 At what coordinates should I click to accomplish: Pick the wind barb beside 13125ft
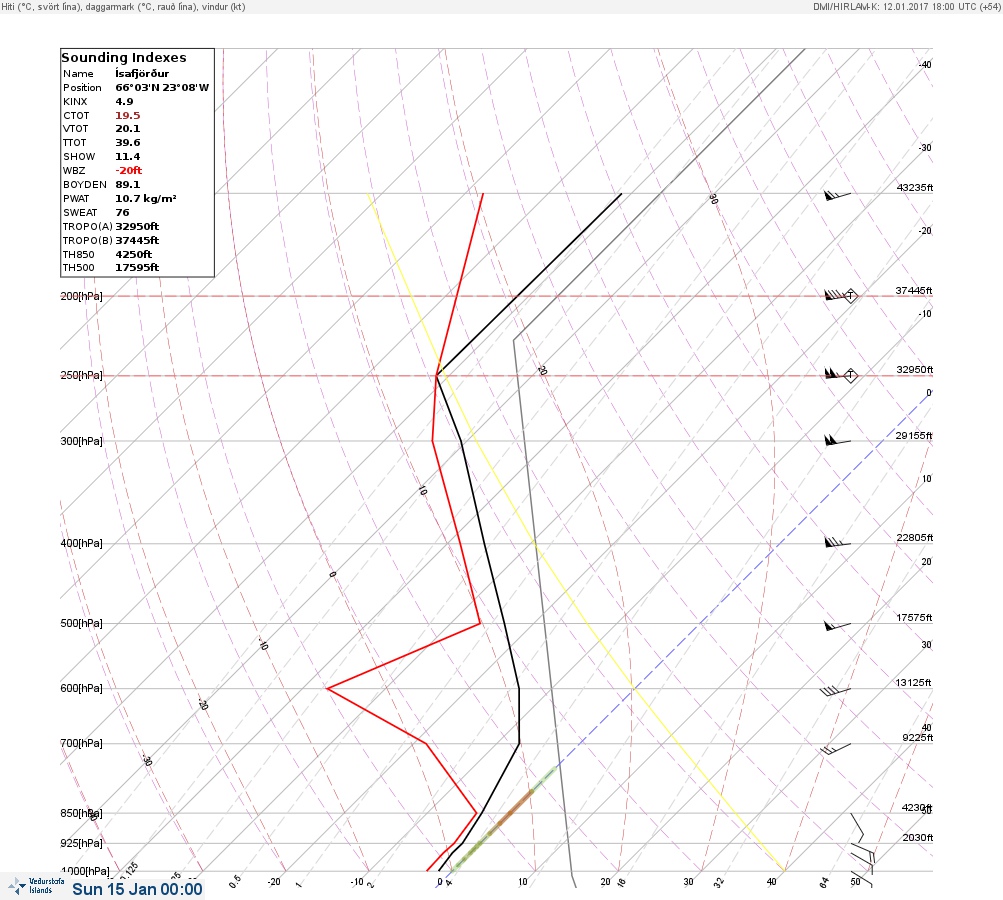click(x=835, y=691)
